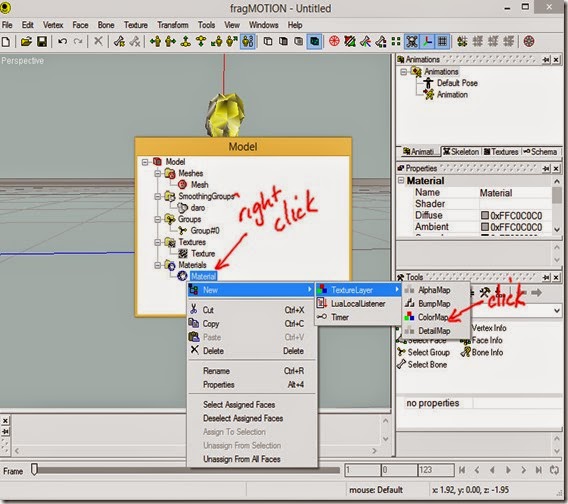
Task: Click the Material sphere icon in the Model tree
Action: tap(182, 276)
